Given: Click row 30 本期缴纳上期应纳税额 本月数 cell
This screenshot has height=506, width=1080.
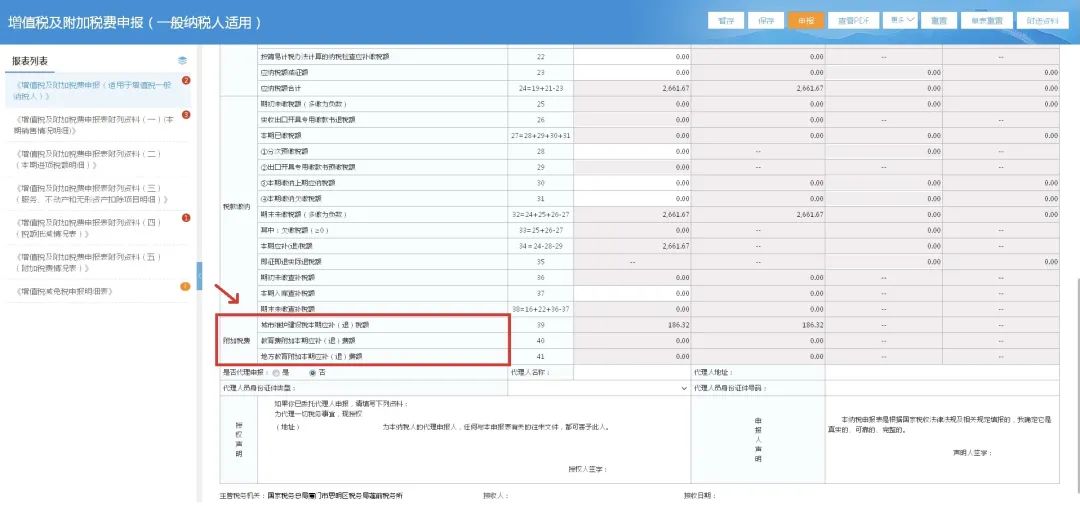Looking at the screenshot, I should [x=632, y=183].
